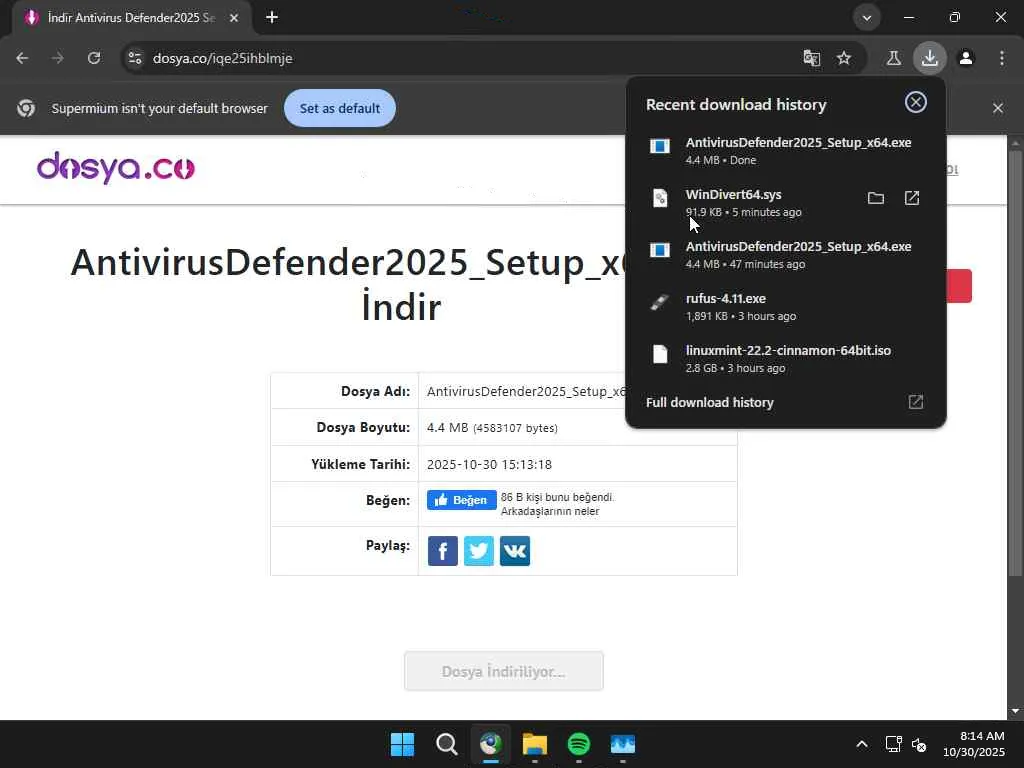
Task: Open rufus-4.11.exe download entry
Action: 786,306
